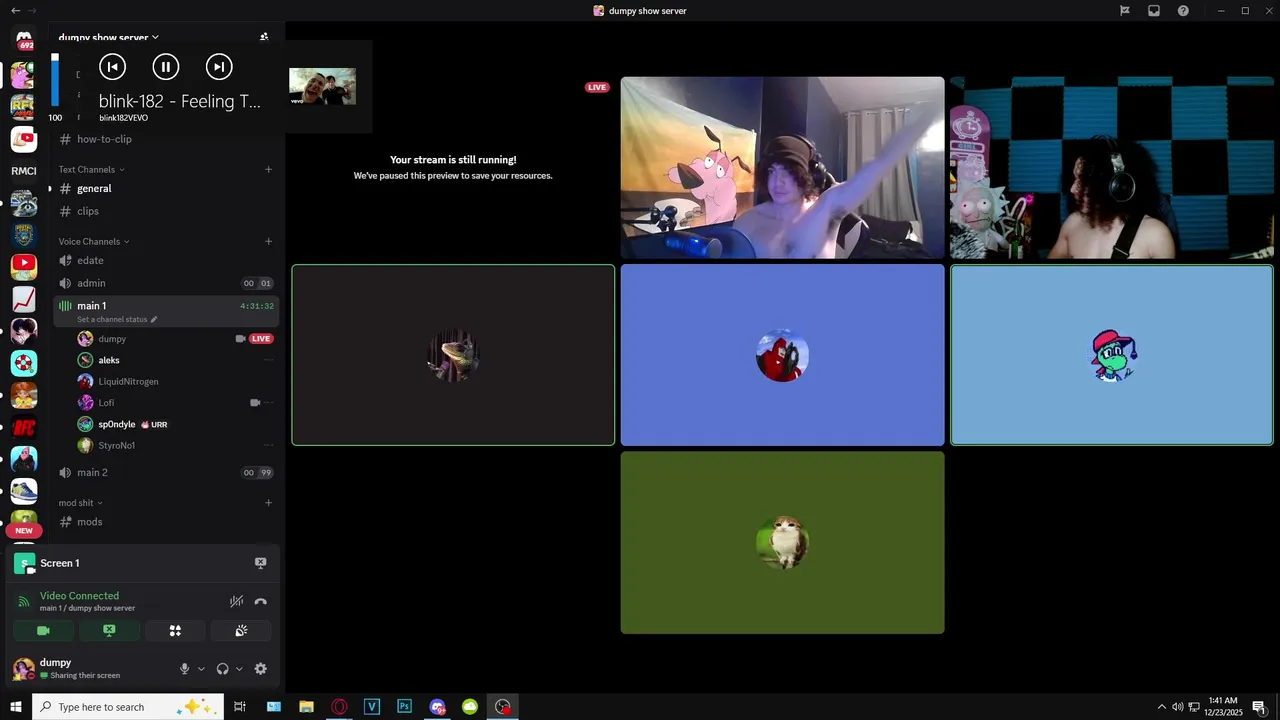Image resolution: width=1280 pixels, height=720 pixels.
Task: Click Set a channel status
Action: [116, 320]
